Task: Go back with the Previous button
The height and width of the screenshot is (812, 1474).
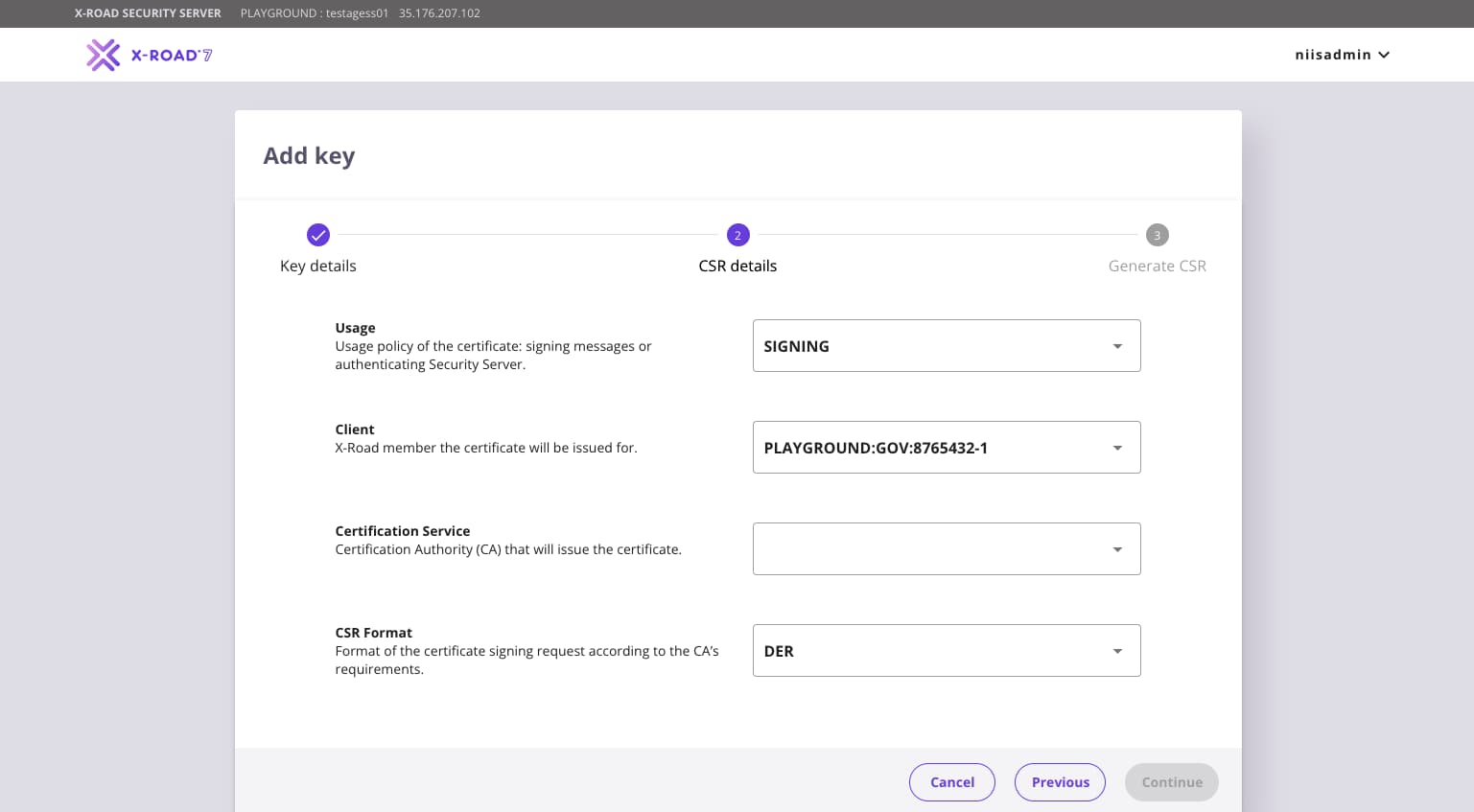Action: tap(1060, 782)
